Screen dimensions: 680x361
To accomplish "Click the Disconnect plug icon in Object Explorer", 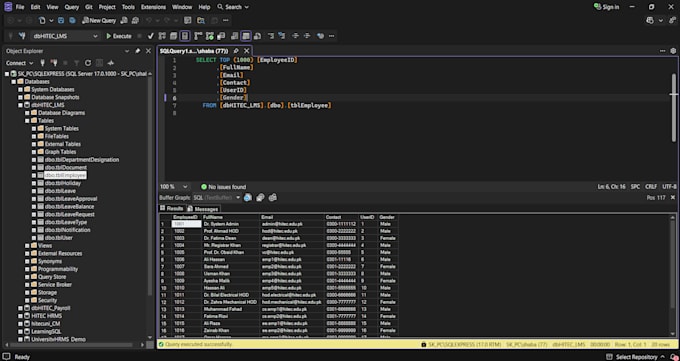I will point(54,63).
